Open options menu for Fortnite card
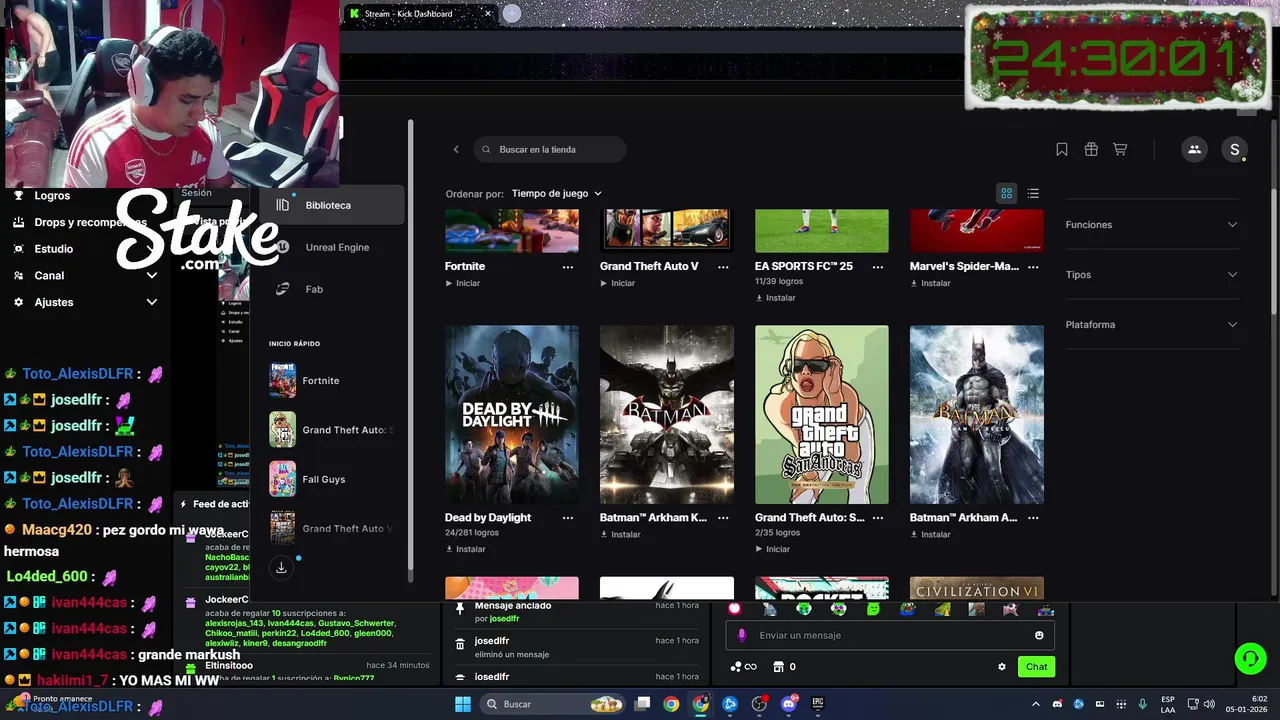The height and width of the screenshot is (720, 1280). coord(568,267)
